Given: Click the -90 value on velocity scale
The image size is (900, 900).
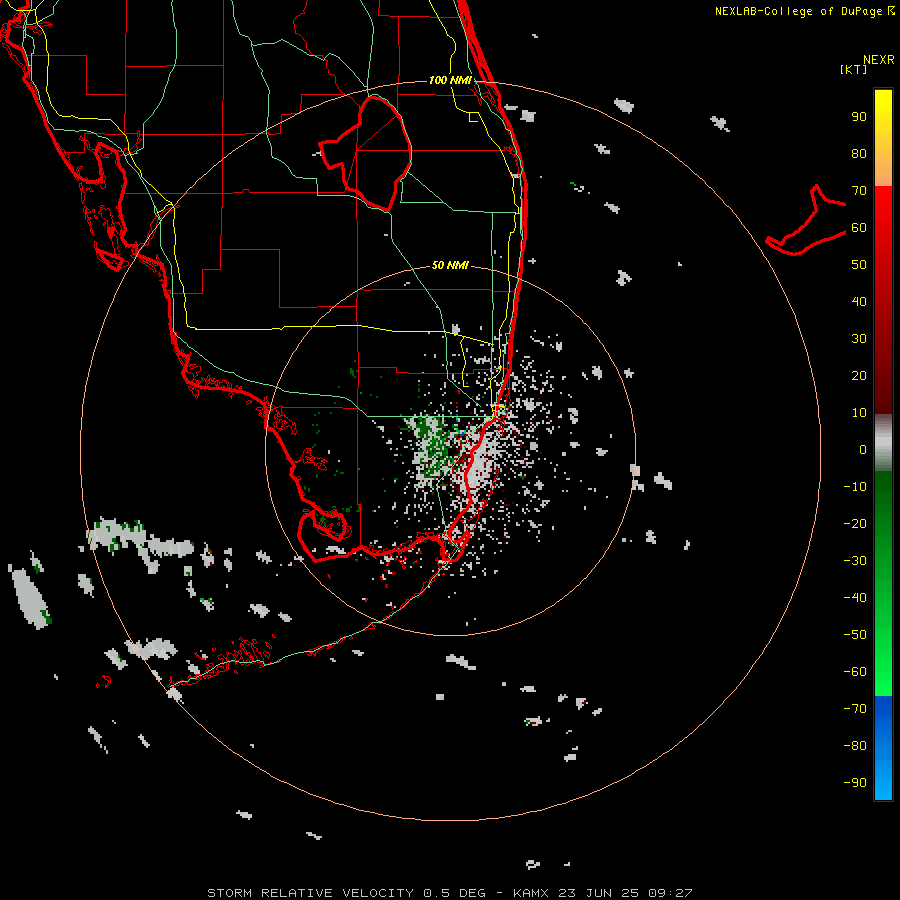Looking at the screenshot, I should coord(855,782).
